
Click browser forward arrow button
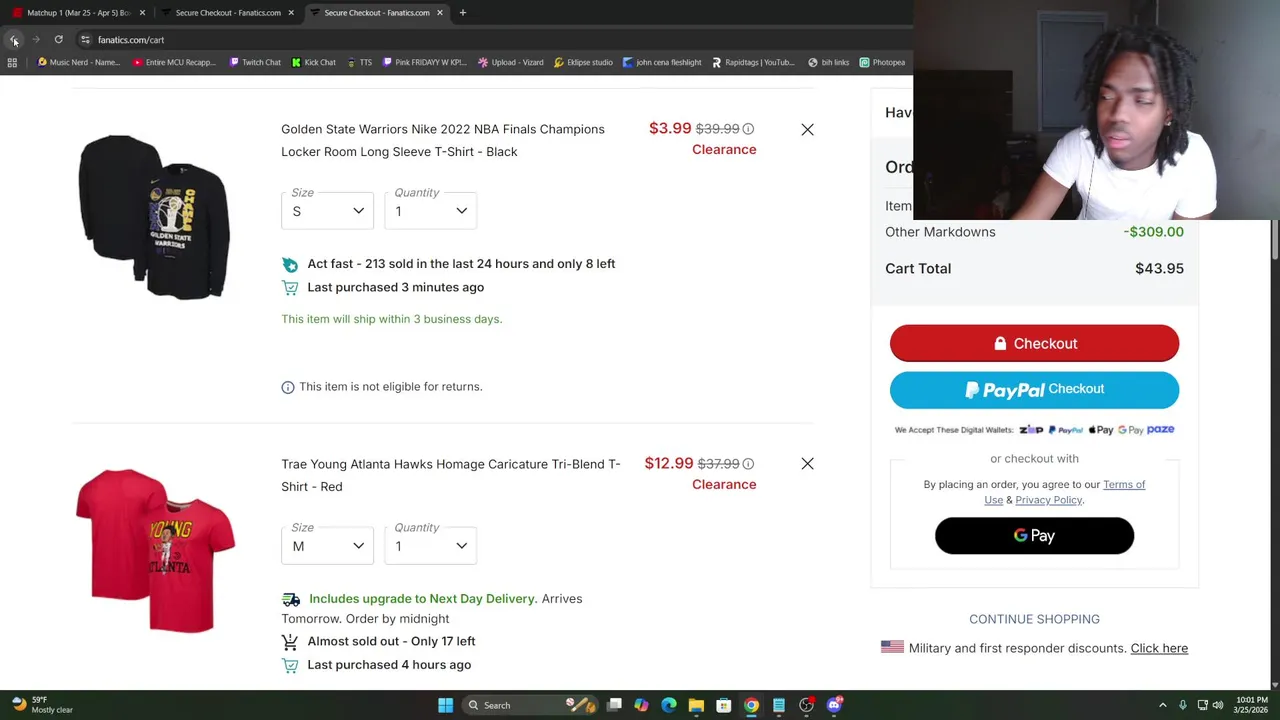pos(36,40)
